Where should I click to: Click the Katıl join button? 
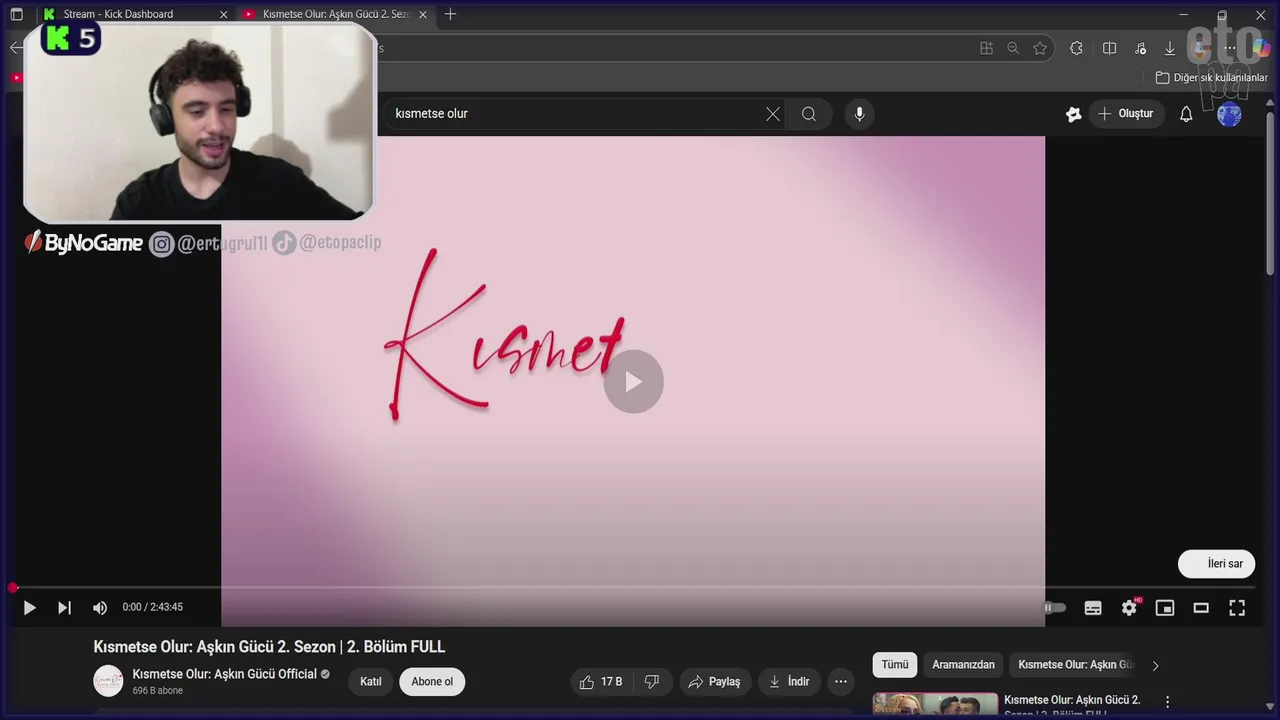pyautogui.click(x=371, y=682)
